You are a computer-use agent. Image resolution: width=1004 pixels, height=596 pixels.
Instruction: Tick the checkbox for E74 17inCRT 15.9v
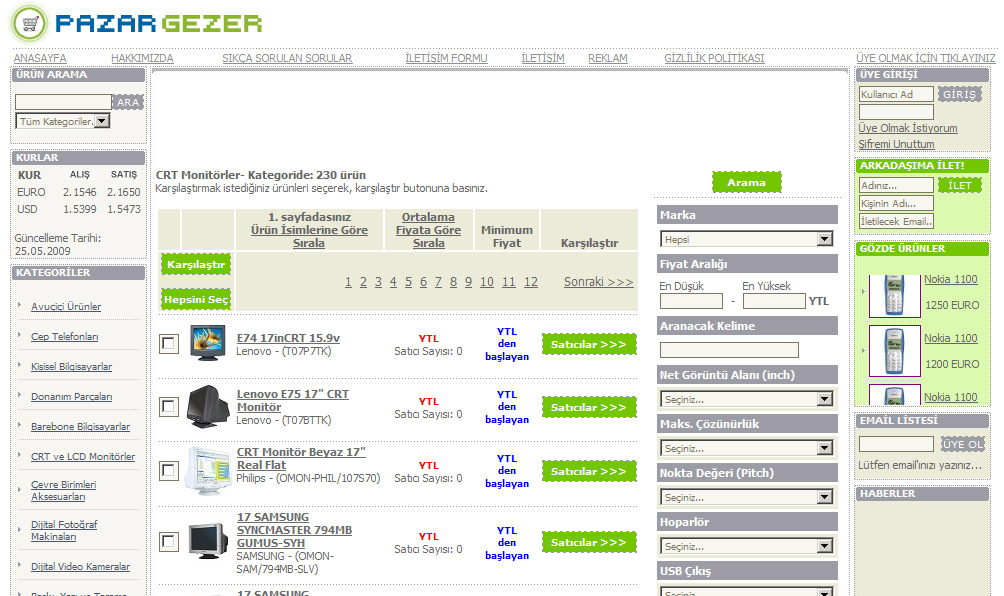pos(168,344)
